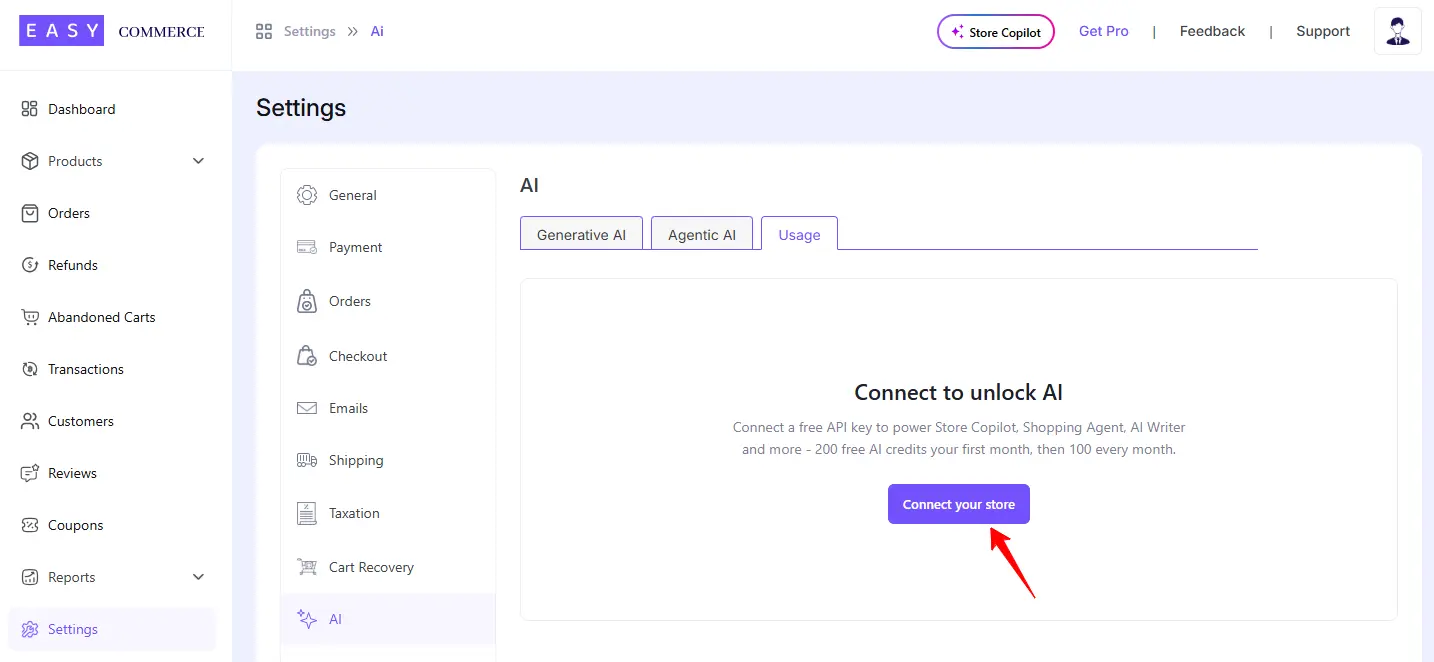Click the General settings gear icon

tap(307, 195)
